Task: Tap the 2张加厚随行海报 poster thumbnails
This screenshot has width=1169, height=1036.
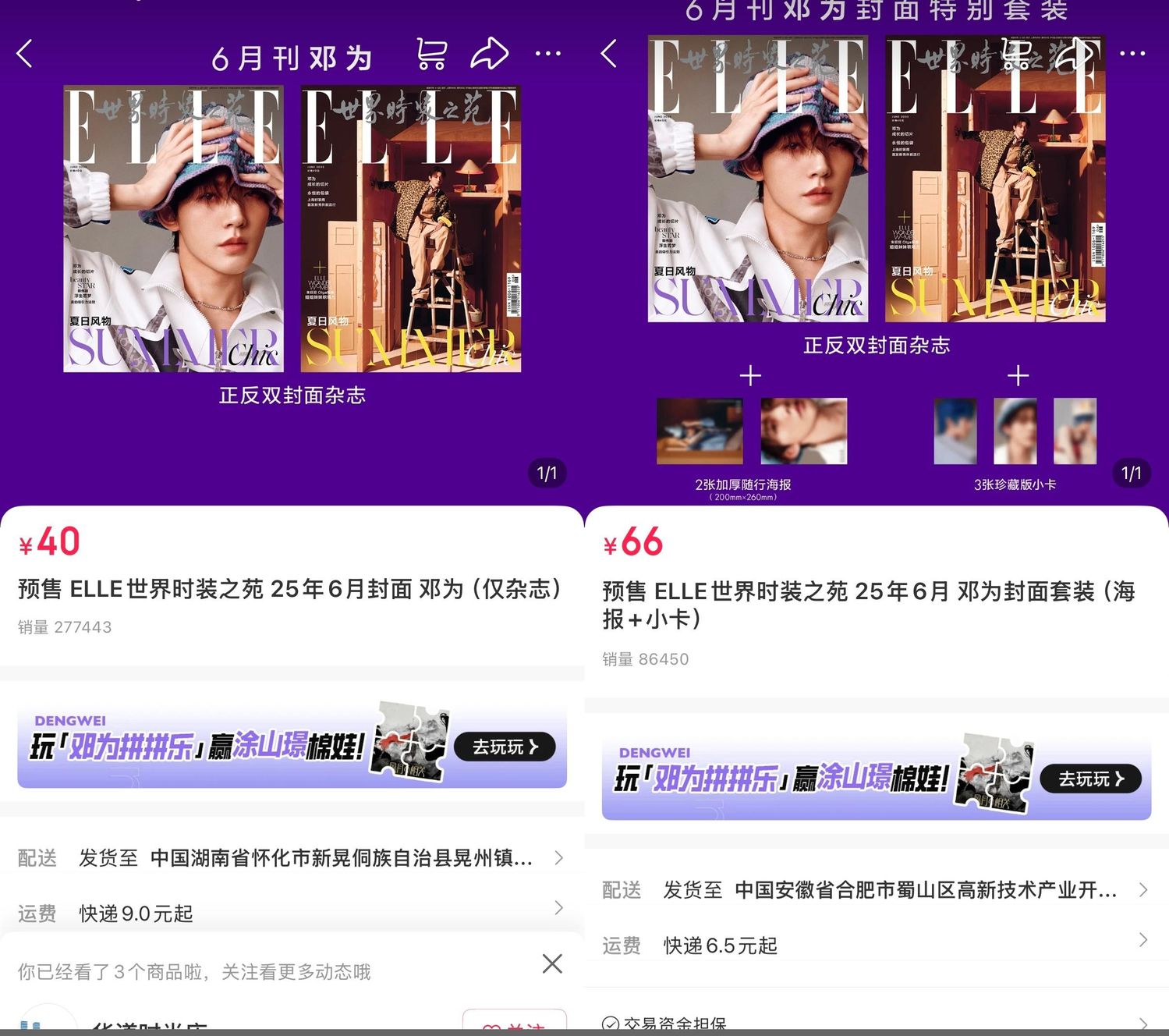Action: tap(751, 431)
